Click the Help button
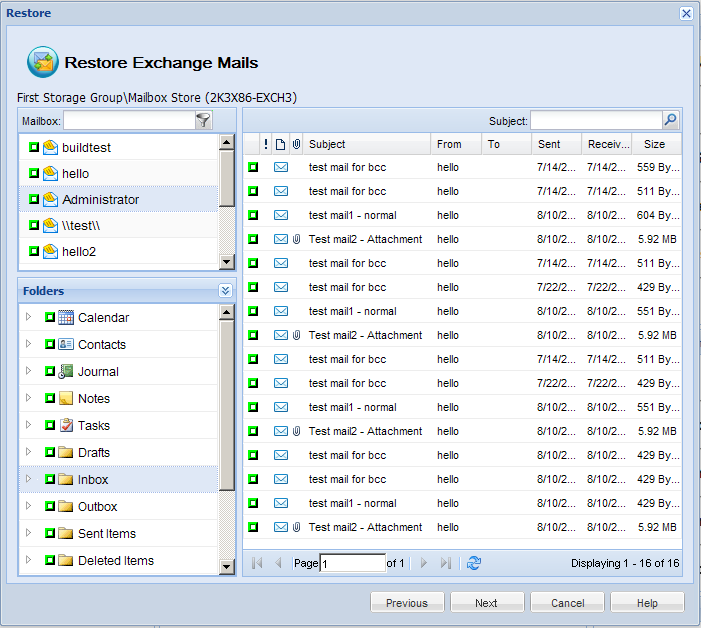Screen dimensions: 701x628 click(x=647, y=603)
